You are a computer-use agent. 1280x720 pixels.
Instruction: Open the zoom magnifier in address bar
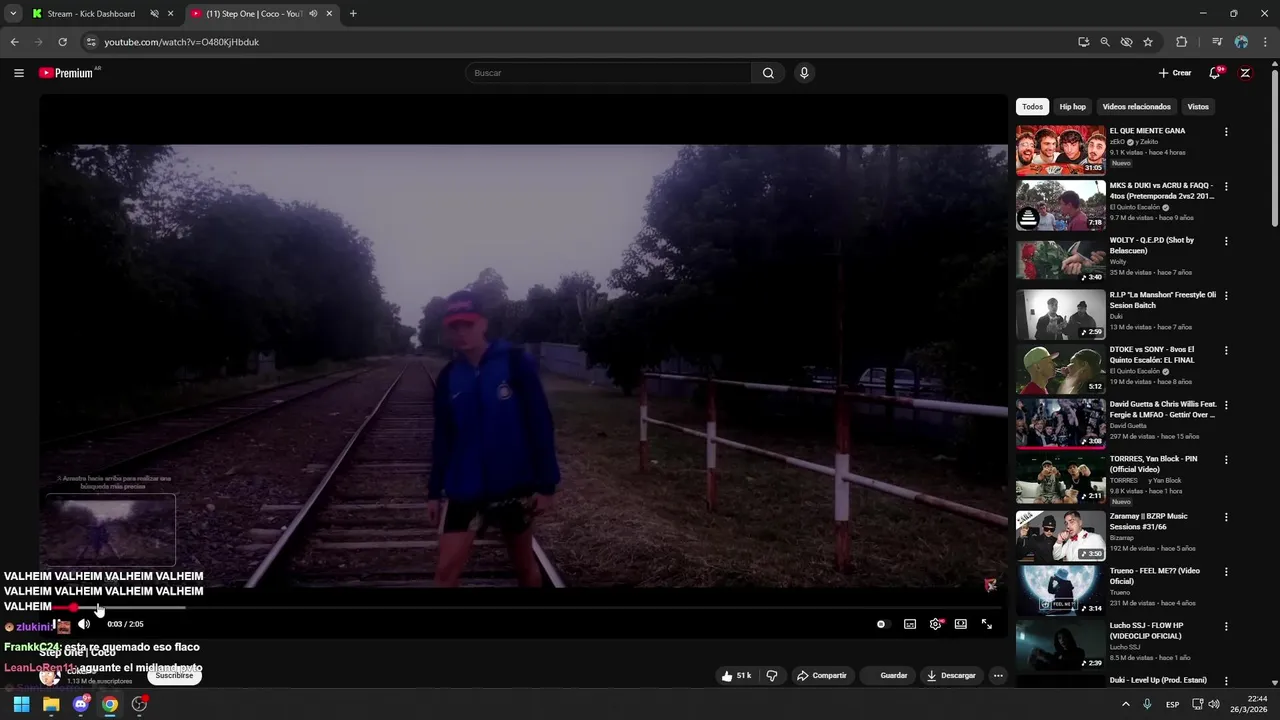coord(1105,42)
